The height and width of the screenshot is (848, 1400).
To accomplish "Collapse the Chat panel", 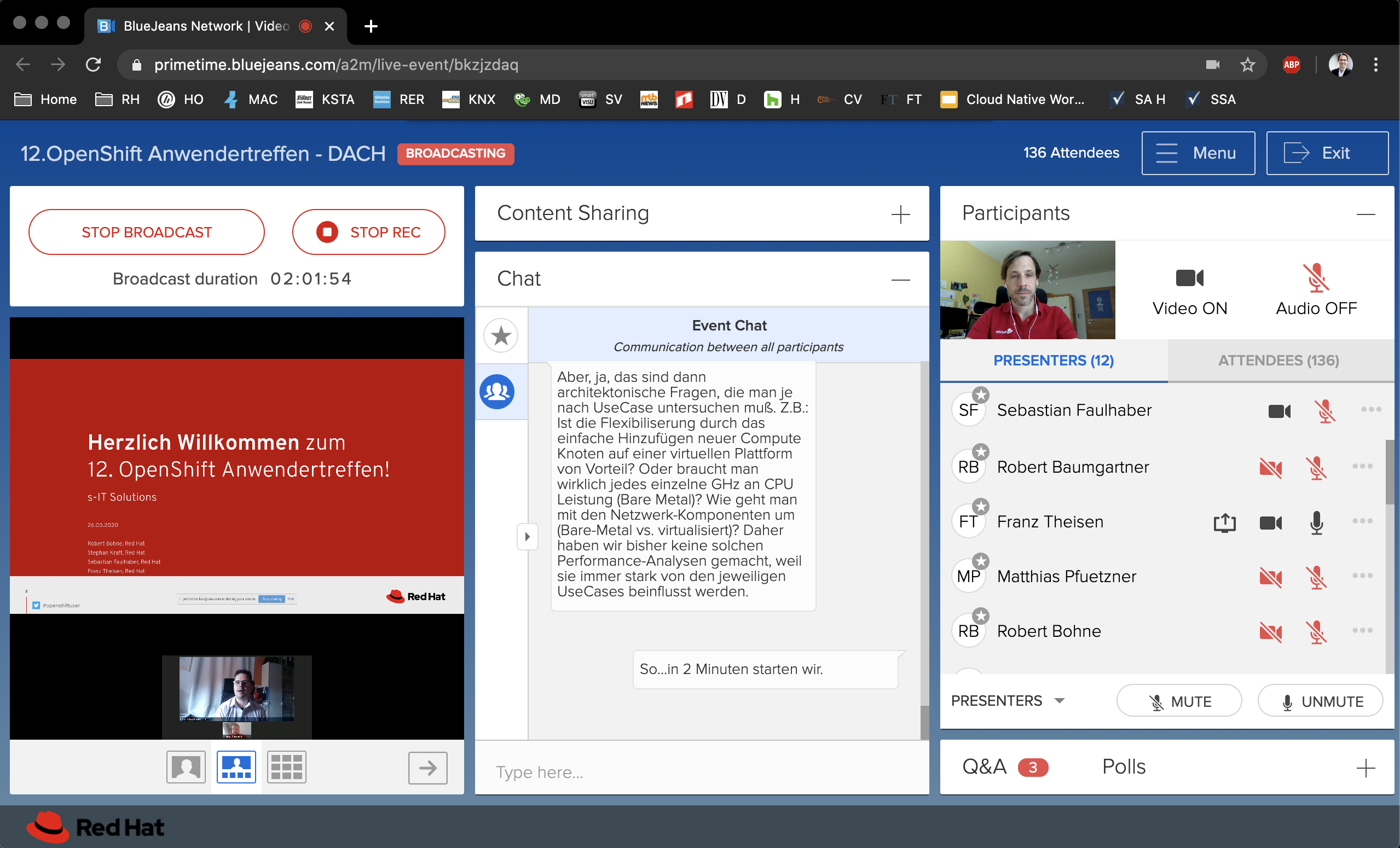I will (x=900, y=280).
